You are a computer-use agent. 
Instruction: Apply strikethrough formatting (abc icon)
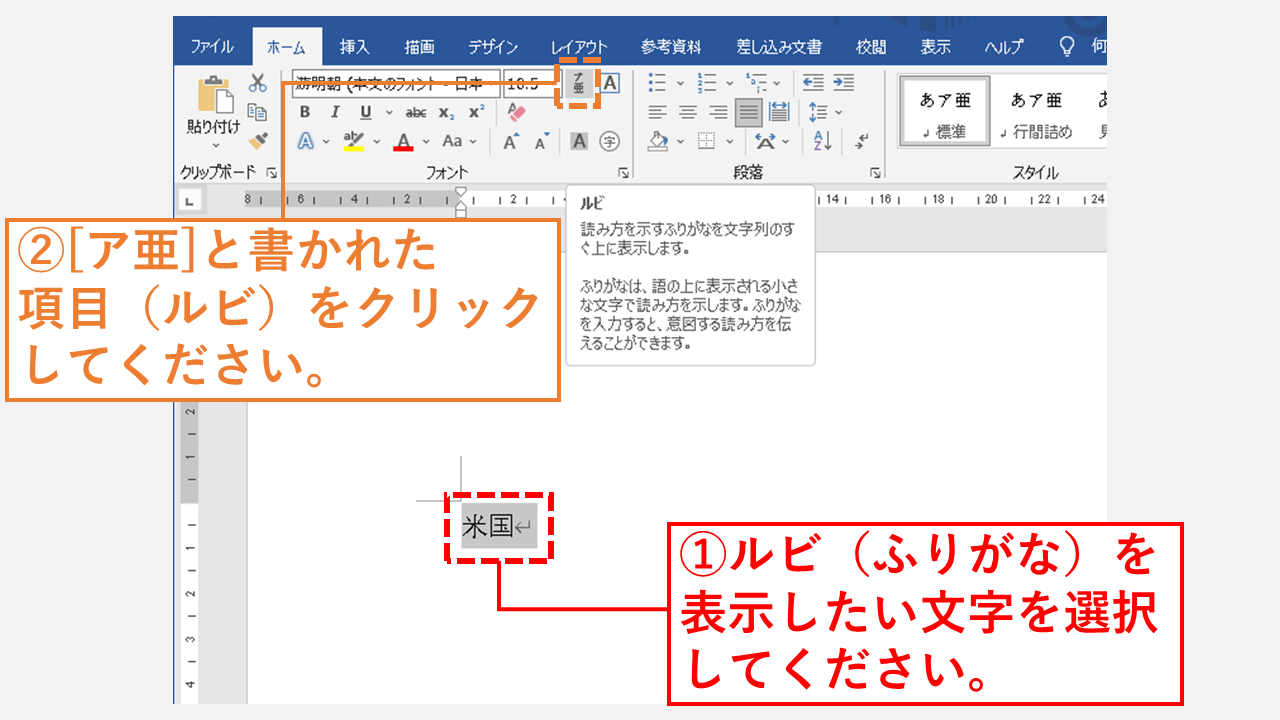point(417,111)
